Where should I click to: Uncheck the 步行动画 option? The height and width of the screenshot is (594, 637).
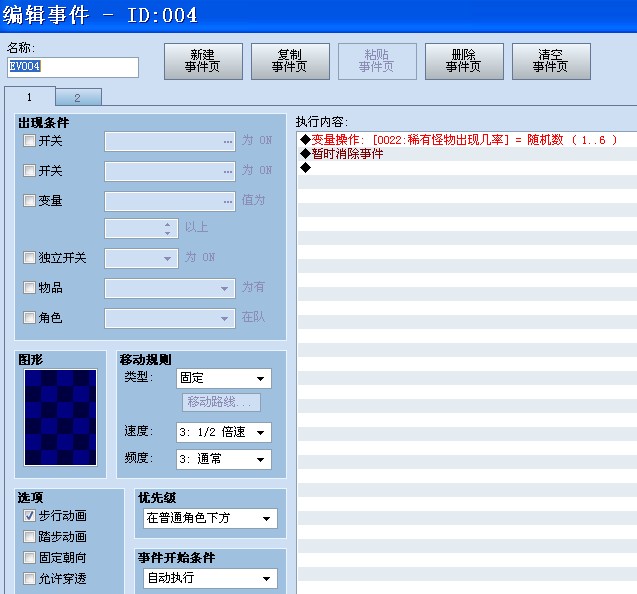(29, 516)
